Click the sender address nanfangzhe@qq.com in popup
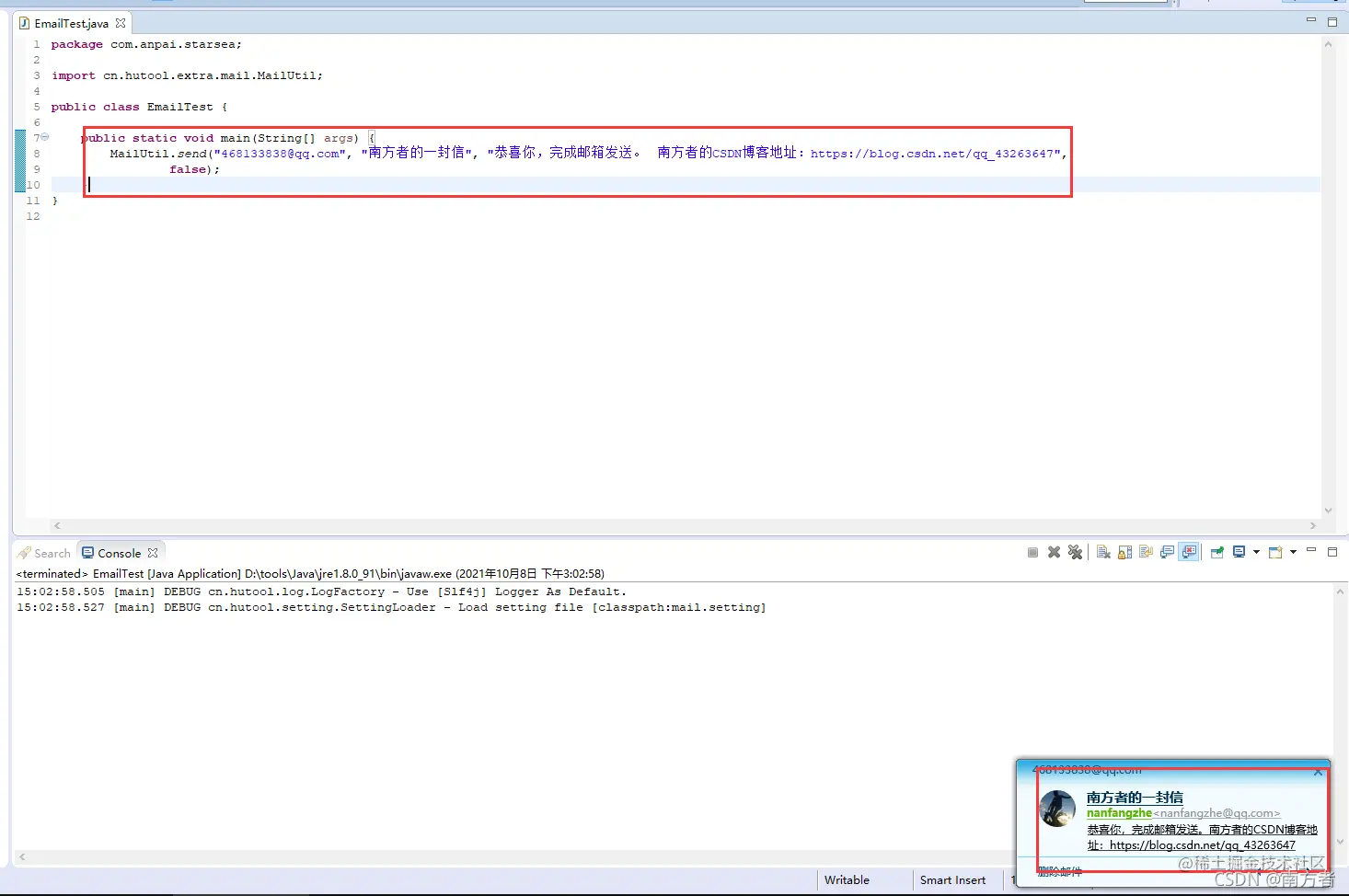This screenshot has width=1349, height=896. click(1216, 813)
